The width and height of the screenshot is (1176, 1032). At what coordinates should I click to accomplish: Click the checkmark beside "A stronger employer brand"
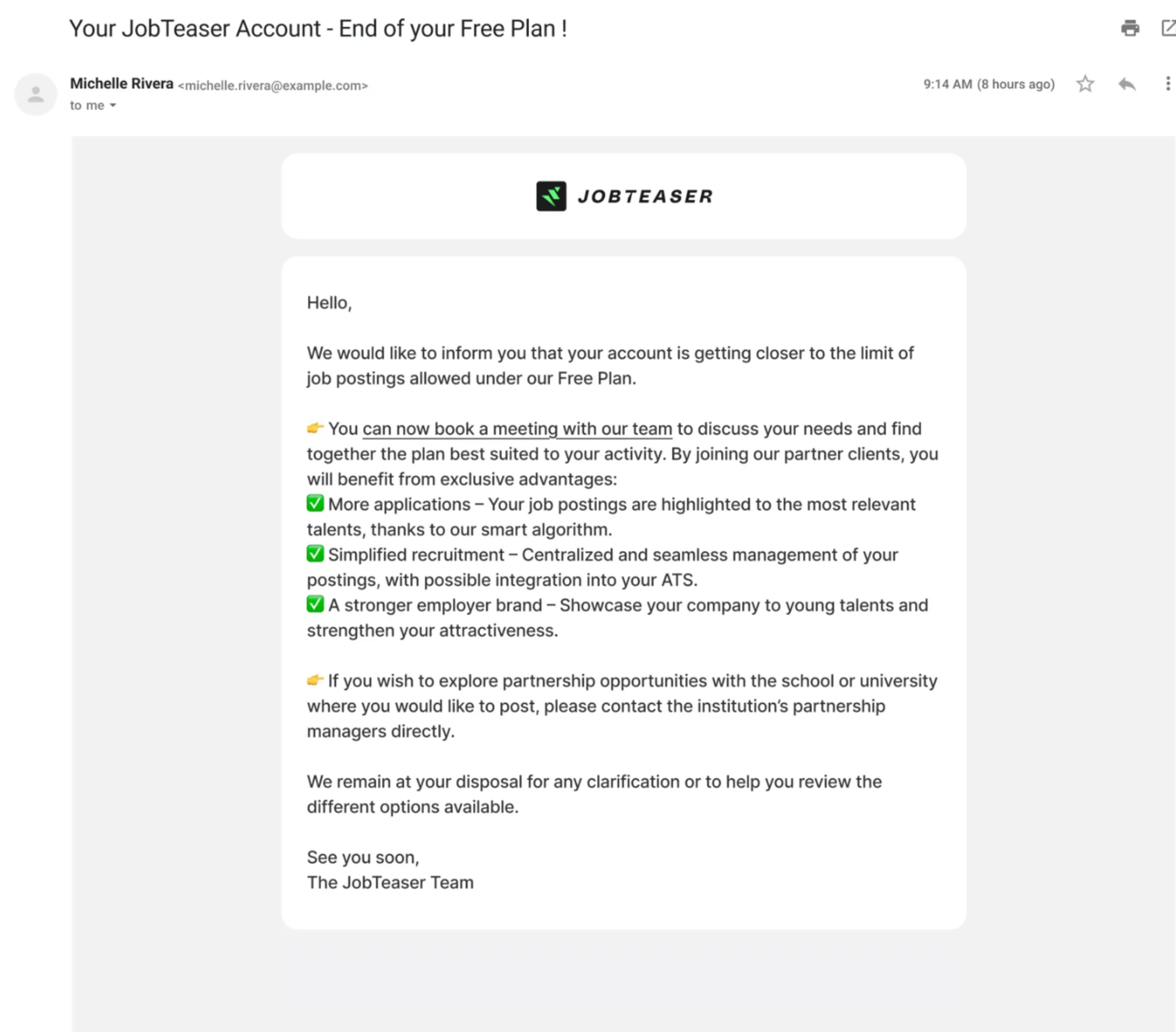click(315, 604)
